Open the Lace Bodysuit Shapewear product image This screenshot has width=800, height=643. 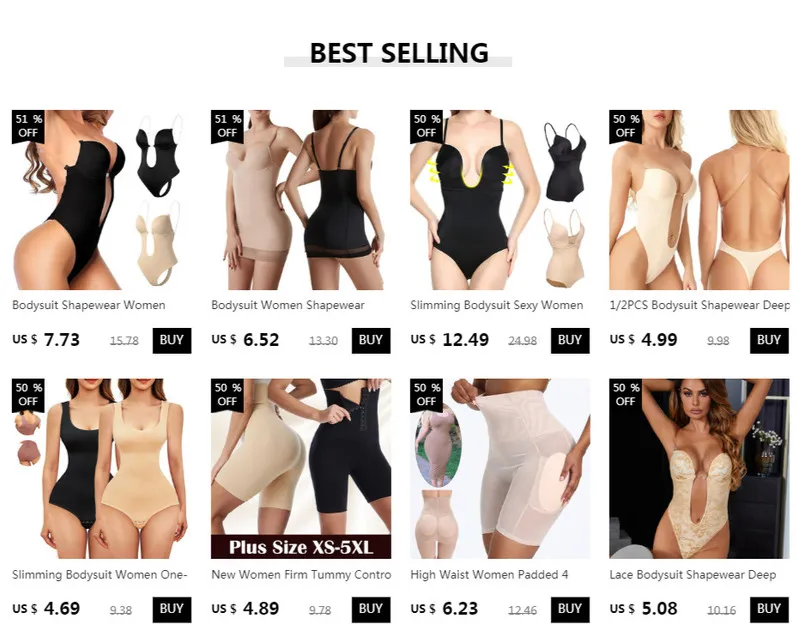click(699, 468)
